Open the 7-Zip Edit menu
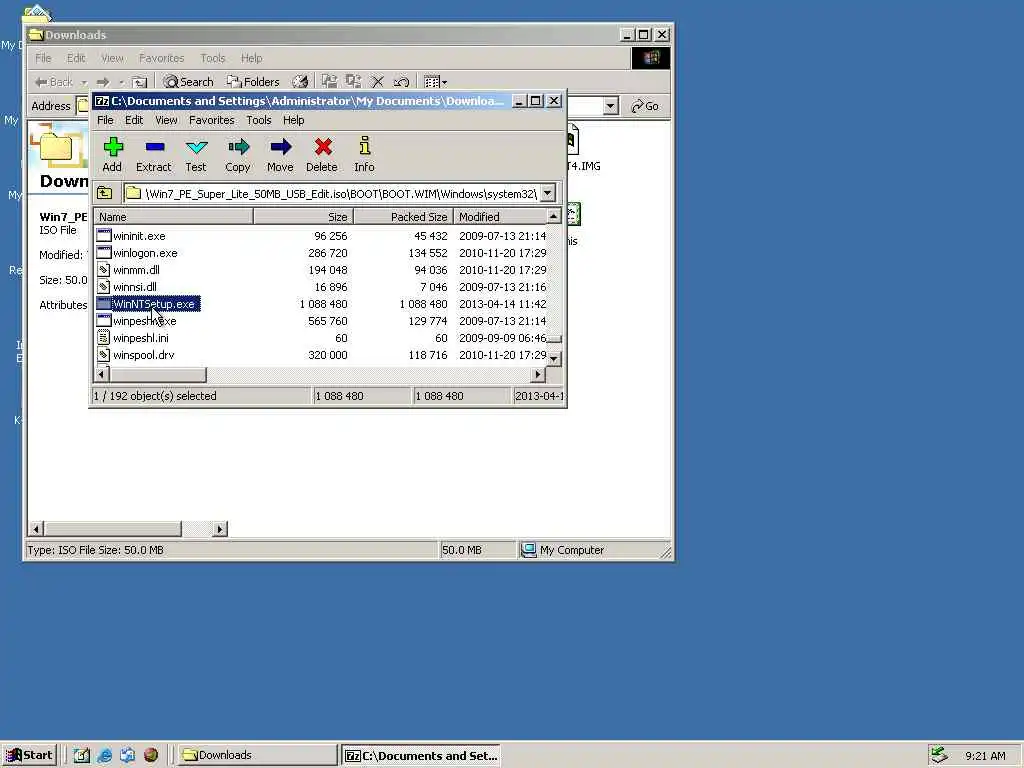This screenshot has height=768, width=1024. [x=134, y=120]
